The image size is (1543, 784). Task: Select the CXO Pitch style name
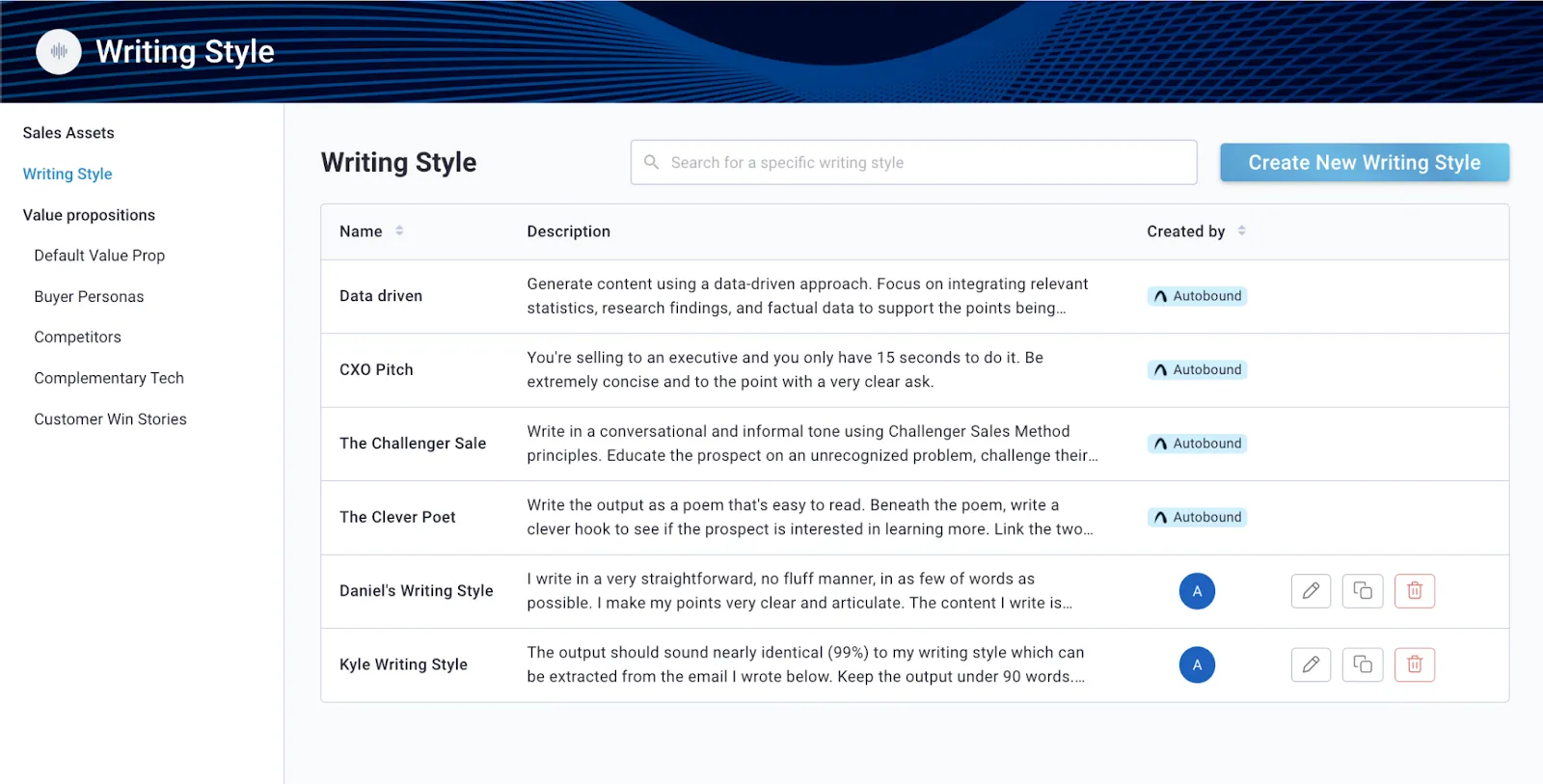[376, 369]
